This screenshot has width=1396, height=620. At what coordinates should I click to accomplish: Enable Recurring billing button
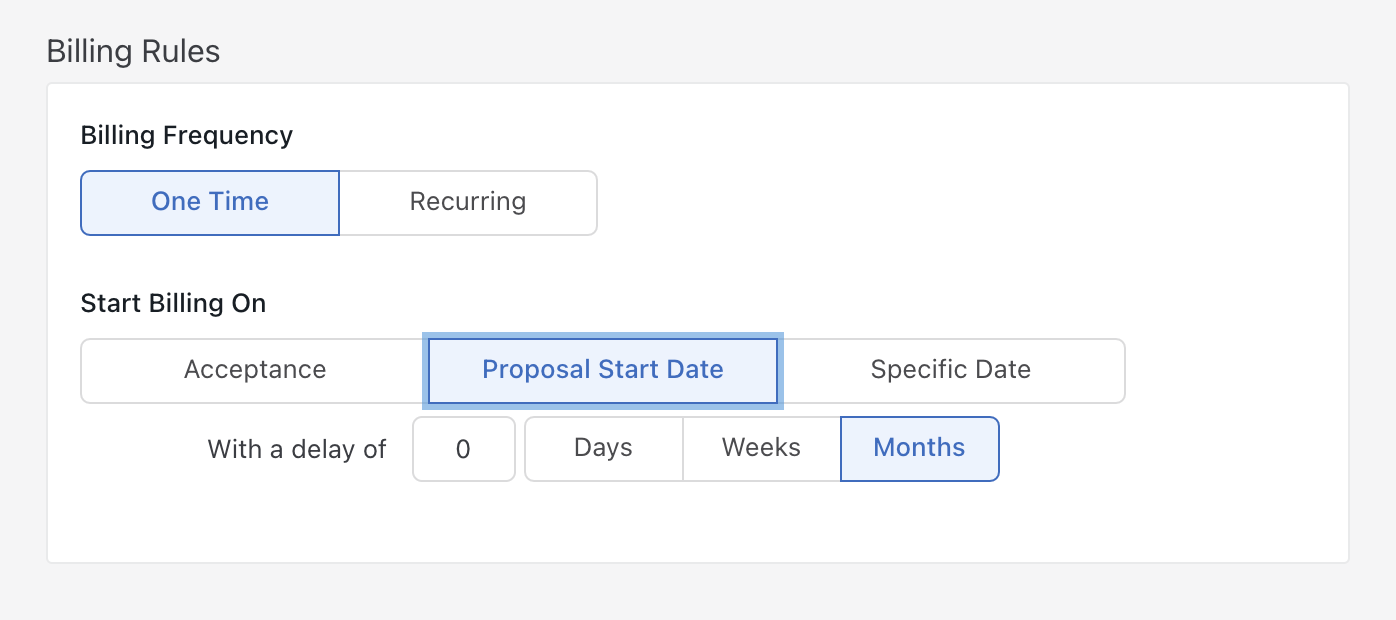coord(468,202)
